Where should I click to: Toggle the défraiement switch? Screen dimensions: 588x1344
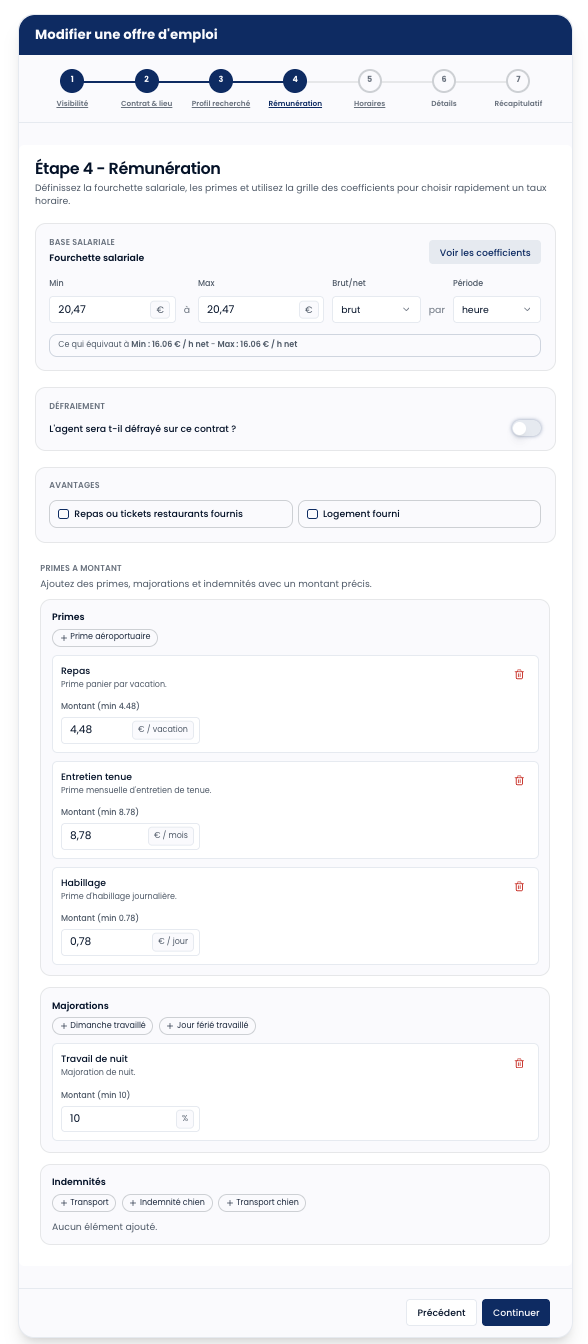[x=526, y=429]
